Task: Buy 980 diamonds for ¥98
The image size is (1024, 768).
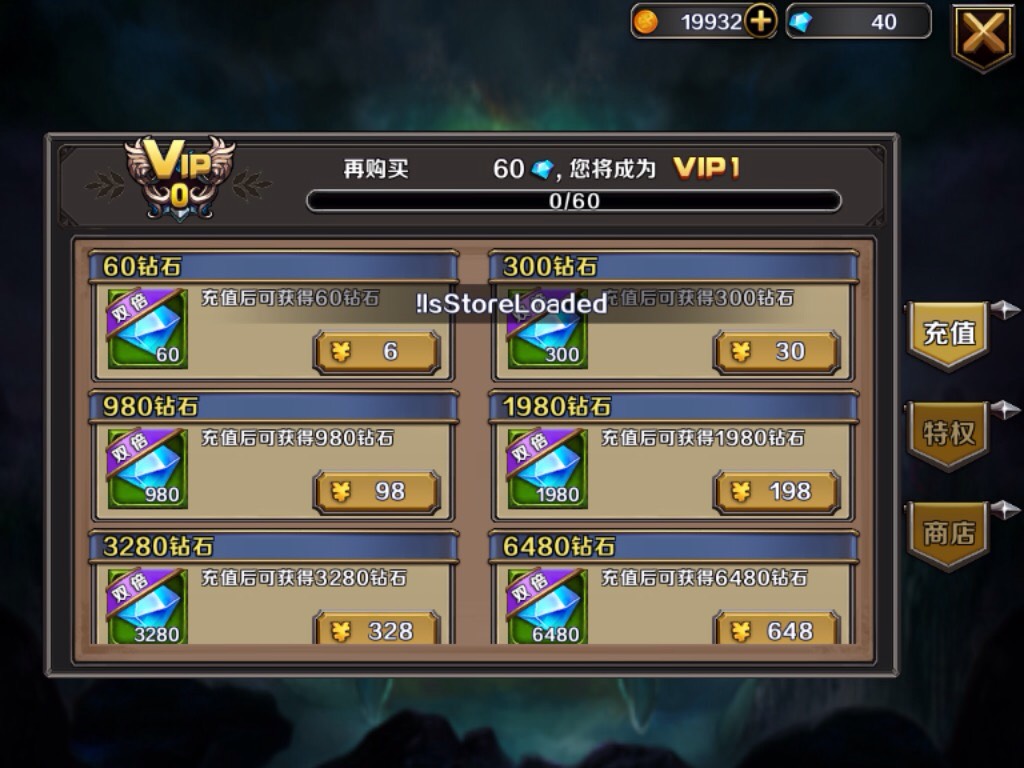Action: [x=377, y=492]
